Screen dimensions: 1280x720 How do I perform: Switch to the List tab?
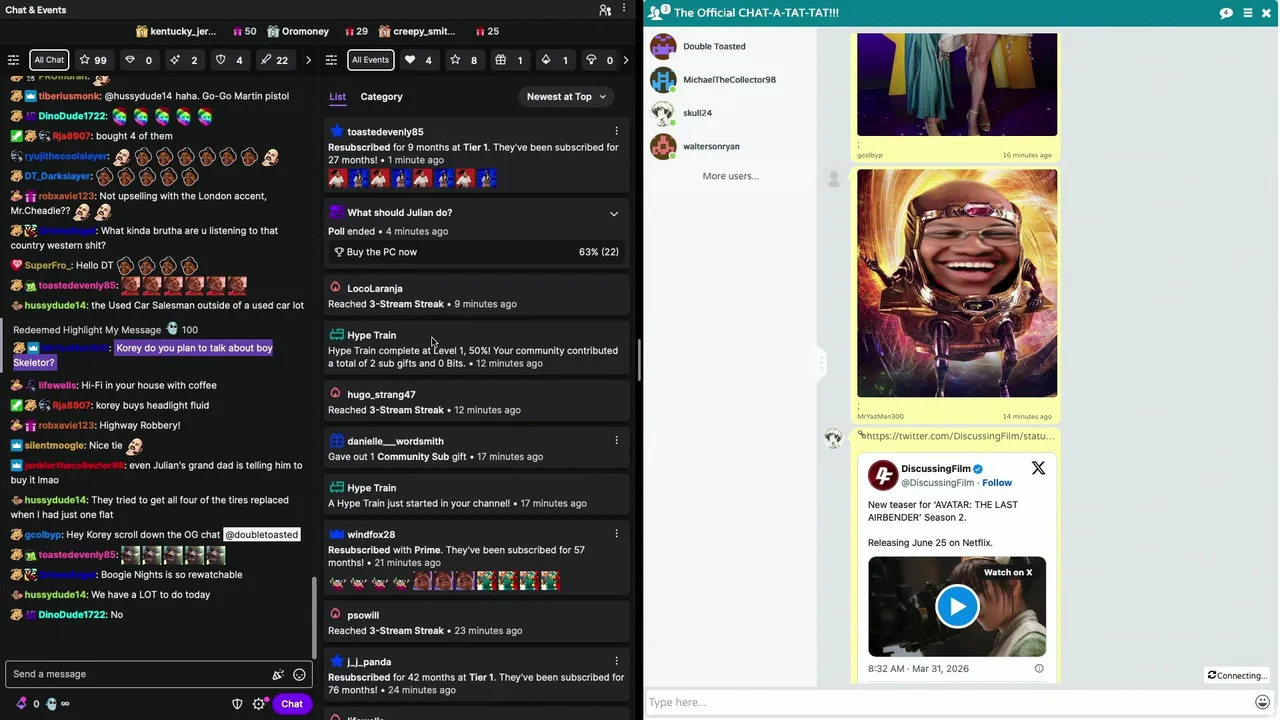tap(338, 97)
